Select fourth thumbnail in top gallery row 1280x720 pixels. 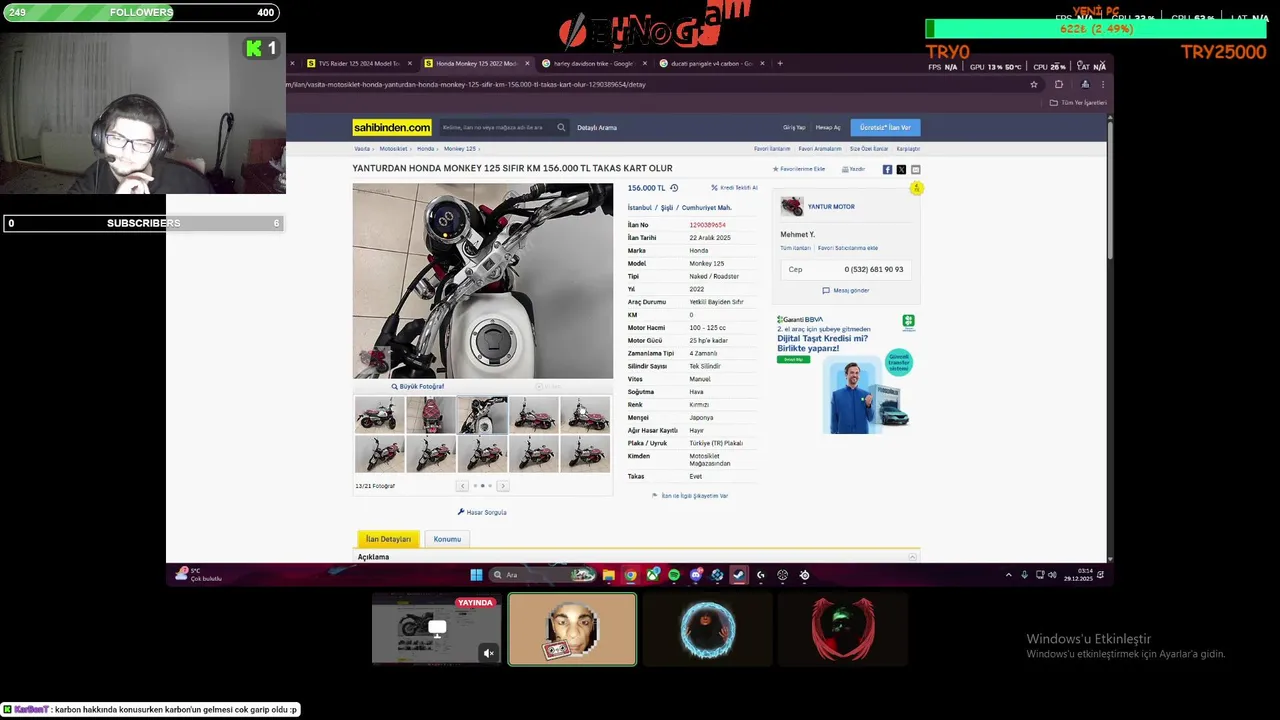[x=533, y=415]
